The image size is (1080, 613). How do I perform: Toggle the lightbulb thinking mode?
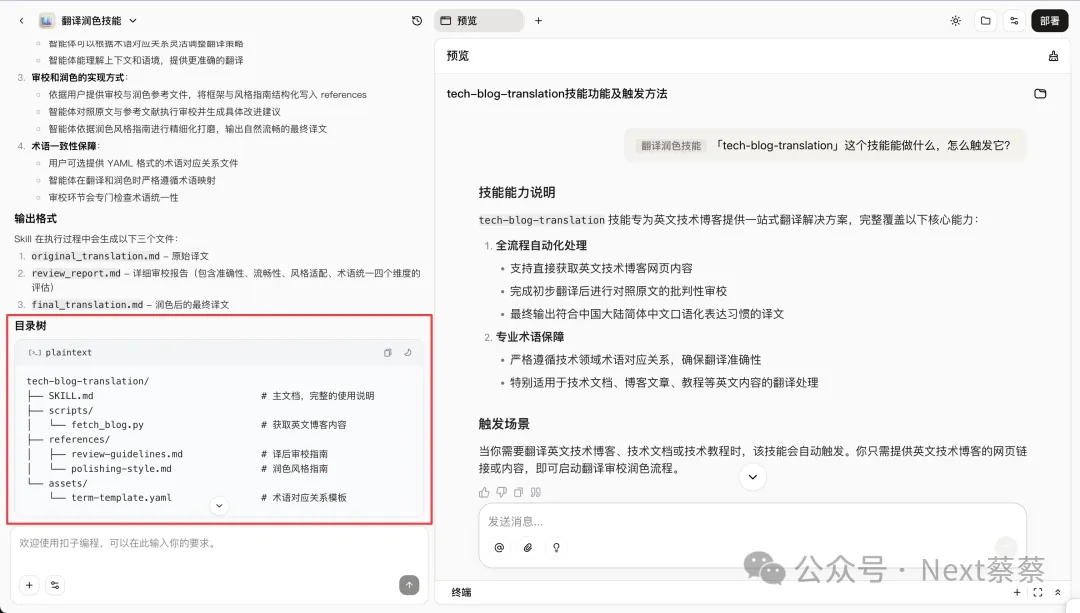tap(556, 547)
